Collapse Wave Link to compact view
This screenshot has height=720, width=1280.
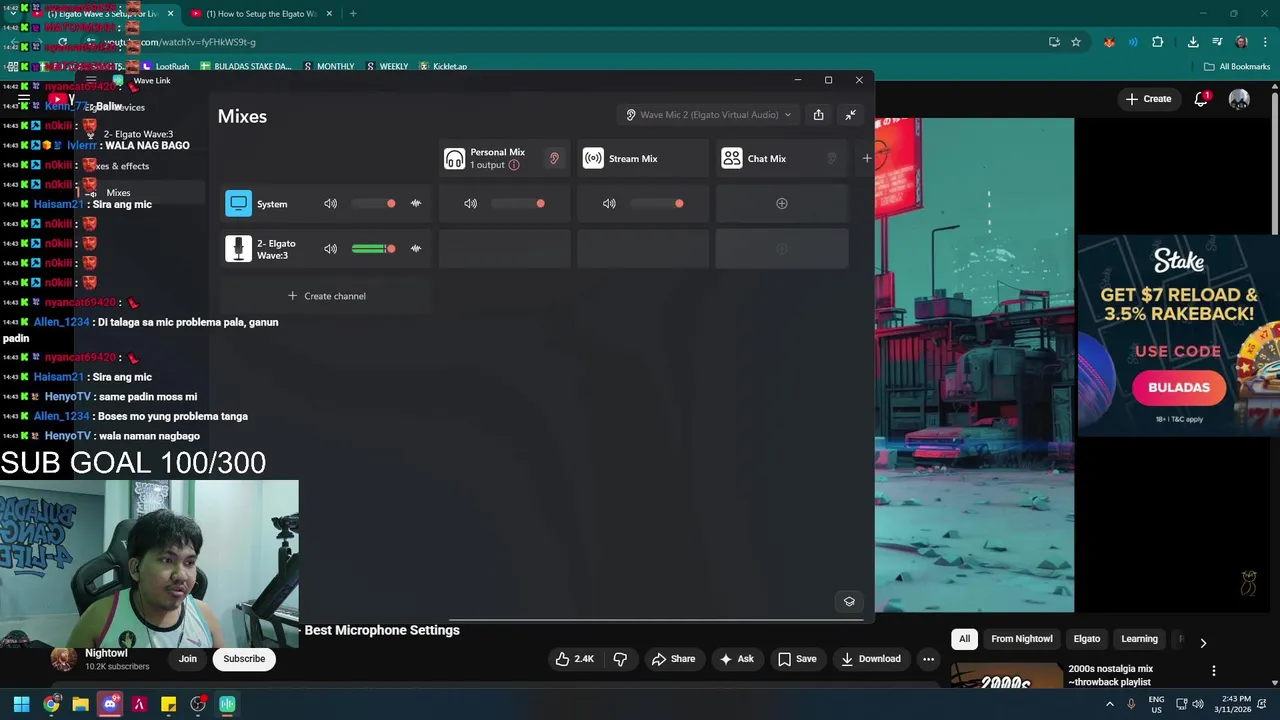[850, 115]
